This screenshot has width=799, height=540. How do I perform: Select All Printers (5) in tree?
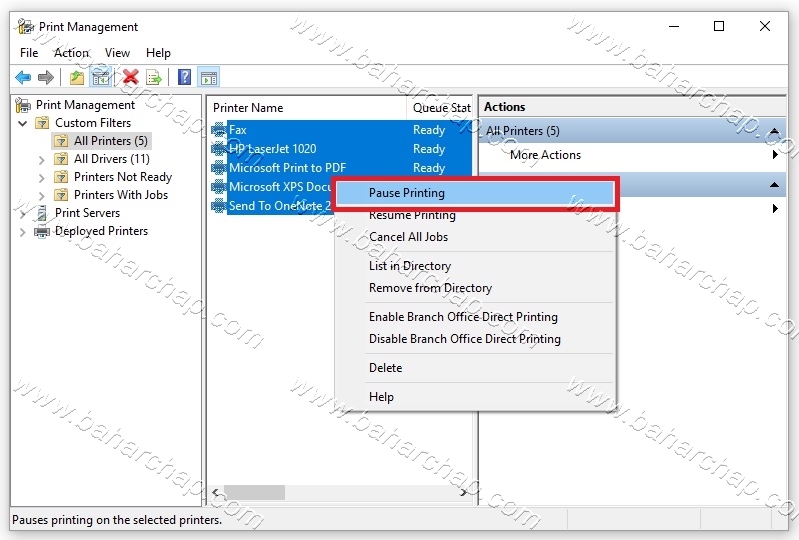111,141
